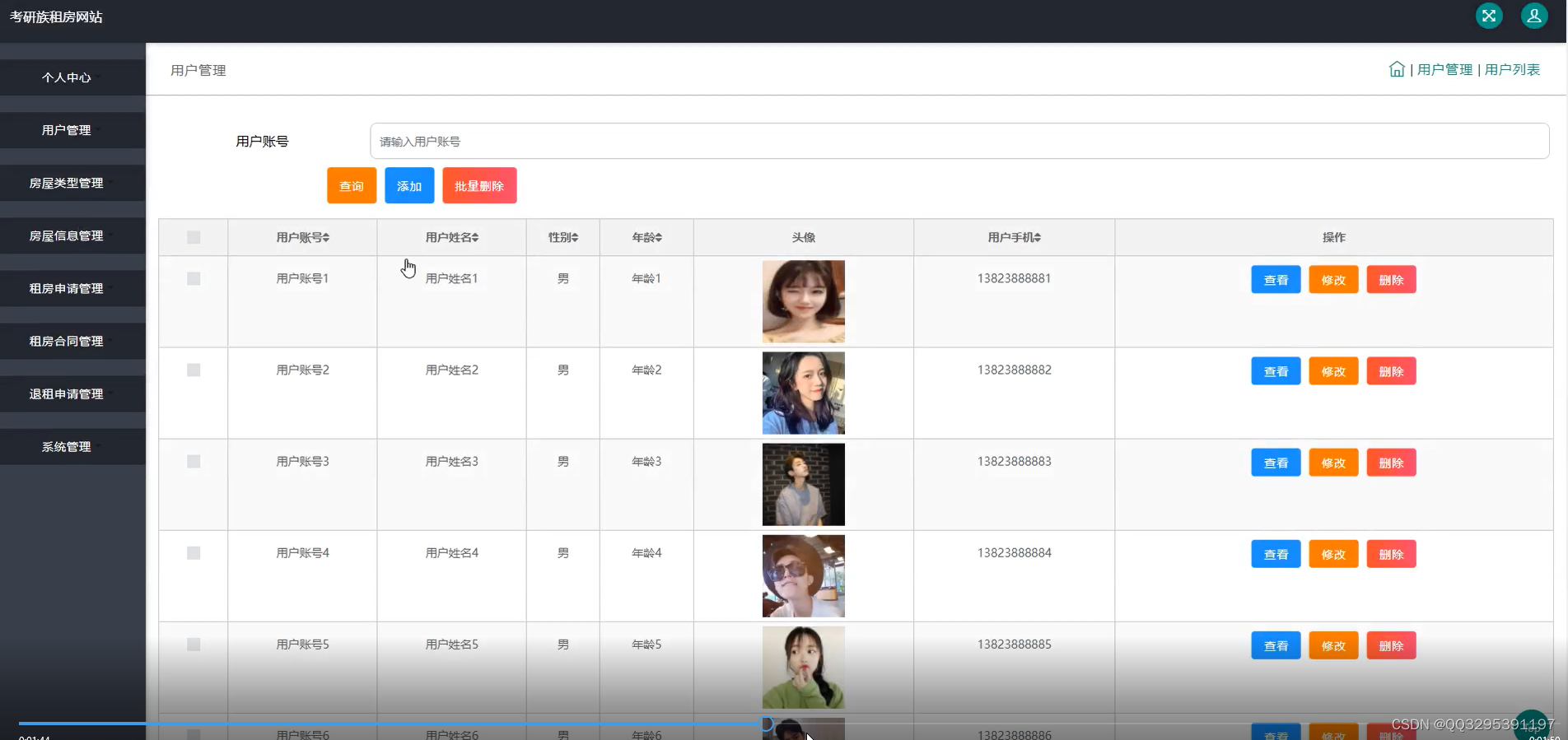Expand 房屋信息管理 sidebar menu

tap(72, 235)
